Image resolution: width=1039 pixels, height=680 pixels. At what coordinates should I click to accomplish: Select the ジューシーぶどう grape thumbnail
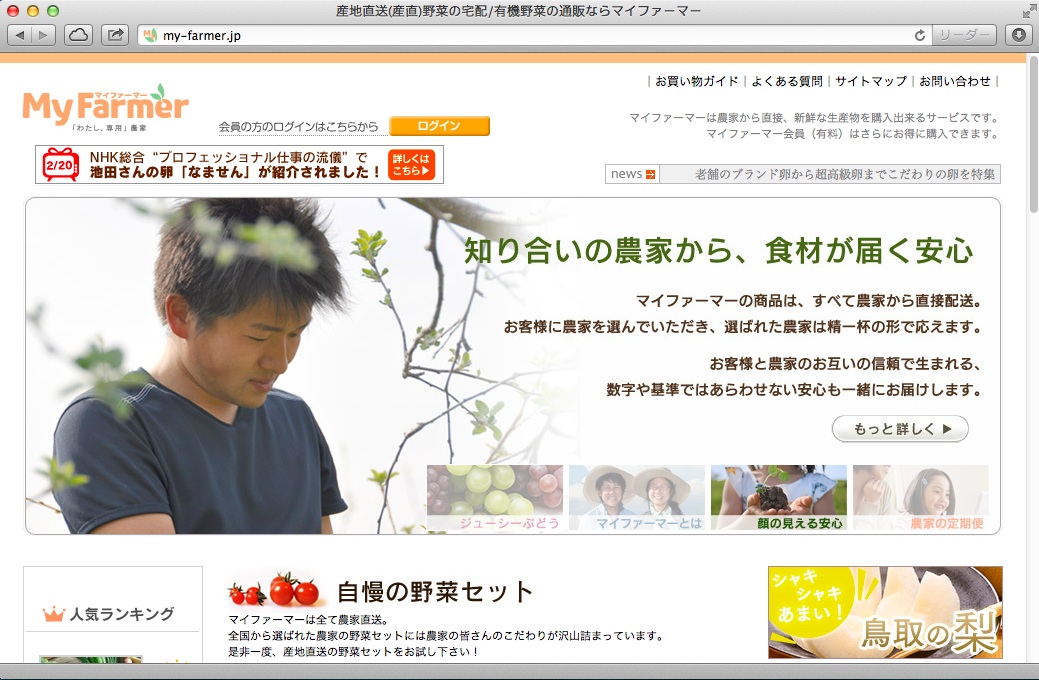495,497
